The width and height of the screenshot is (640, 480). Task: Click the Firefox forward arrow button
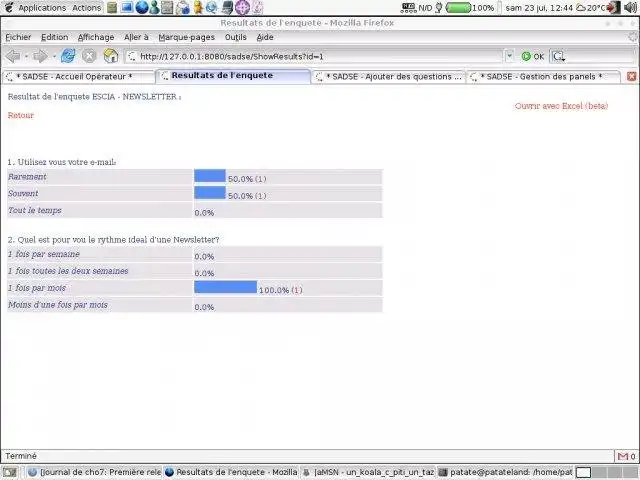40,56
